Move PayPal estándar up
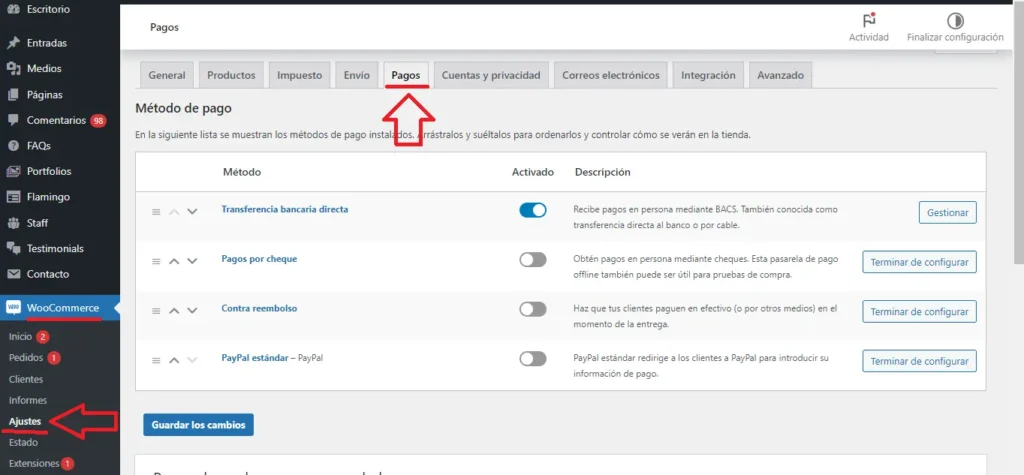The width and height of the screenshot is (1024, 475). [x=174, y=360]
